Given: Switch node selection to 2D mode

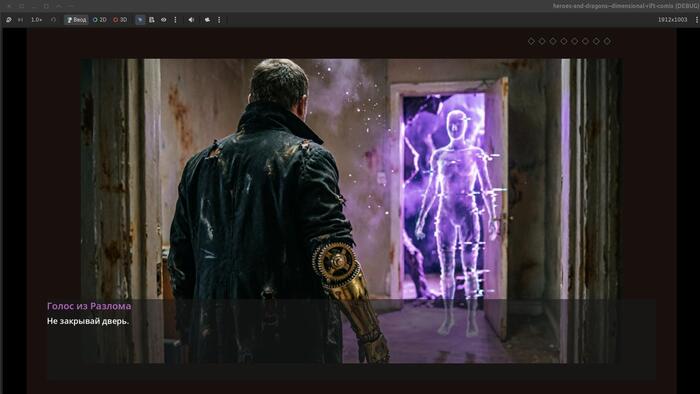Looking at the screenshot, I should pyautogui.click(x=100, y=20).
